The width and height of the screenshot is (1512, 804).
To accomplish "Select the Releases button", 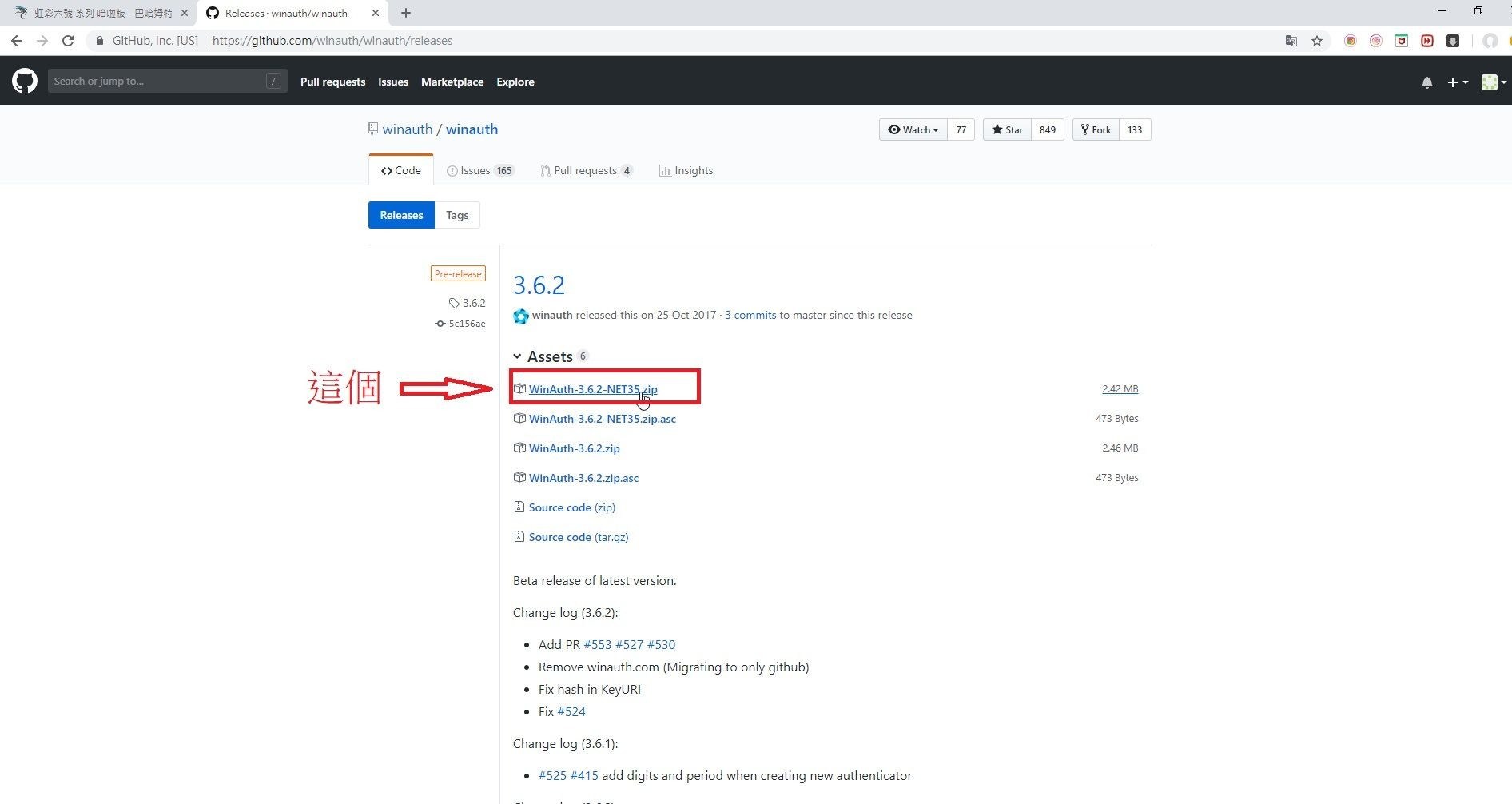I will 401,215.
